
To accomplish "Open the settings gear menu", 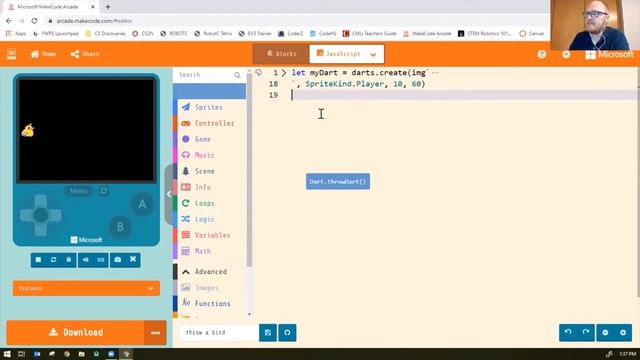I will [566, 54].
